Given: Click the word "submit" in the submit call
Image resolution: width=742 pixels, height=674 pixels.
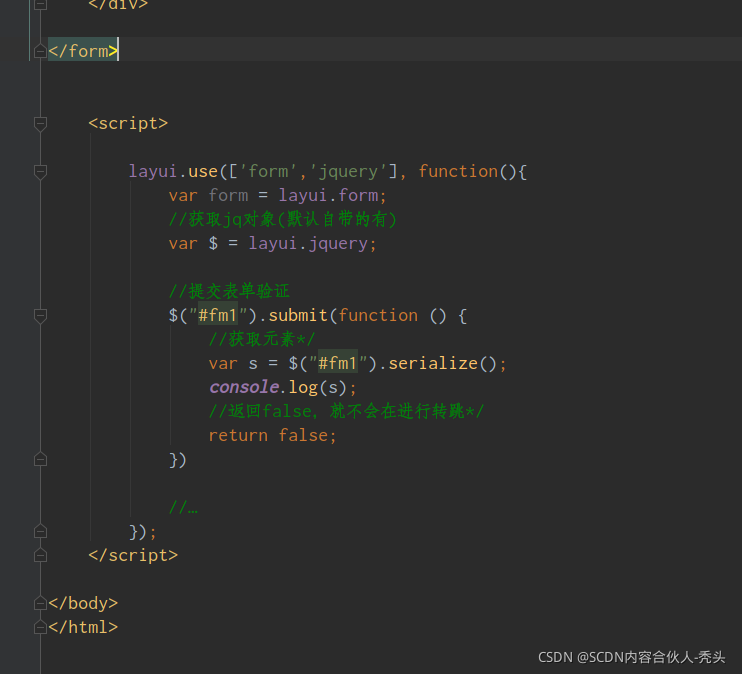Looking at the screenshot, I should (298, 316).
